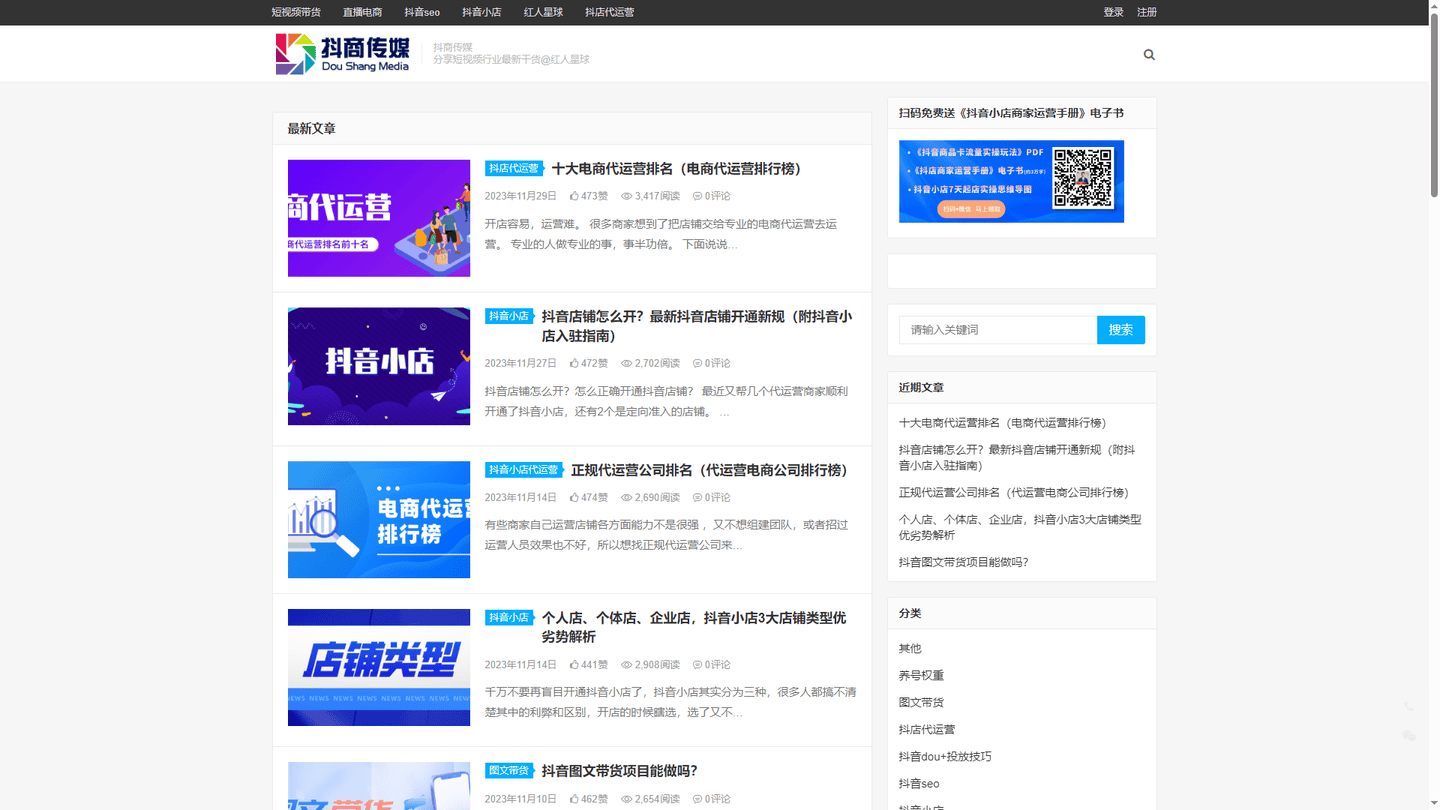Click the date 2023年11月29日
Image resolution: width=1440 pixels, height=810 pixels.
(x=521, y=196)
